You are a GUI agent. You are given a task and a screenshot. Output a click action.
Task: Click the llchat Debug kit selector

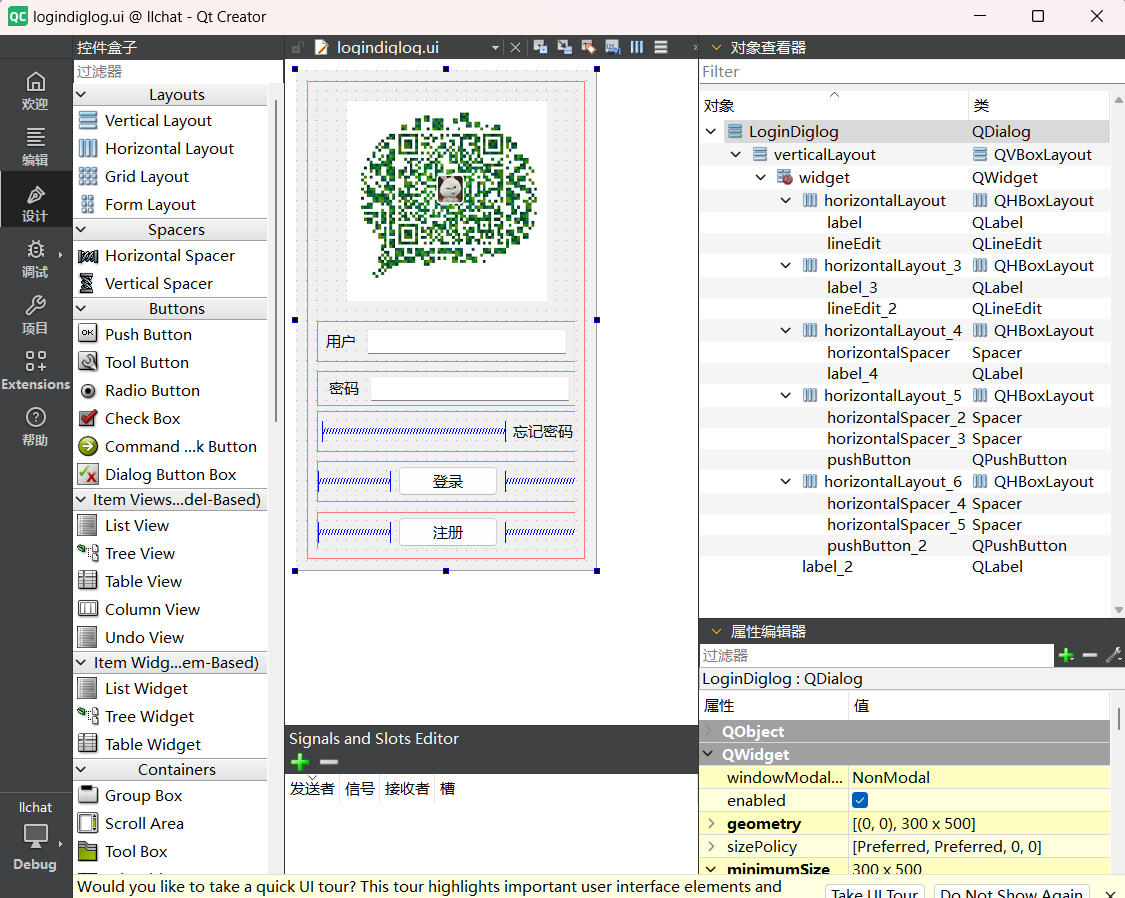click(x=35, y=836)
